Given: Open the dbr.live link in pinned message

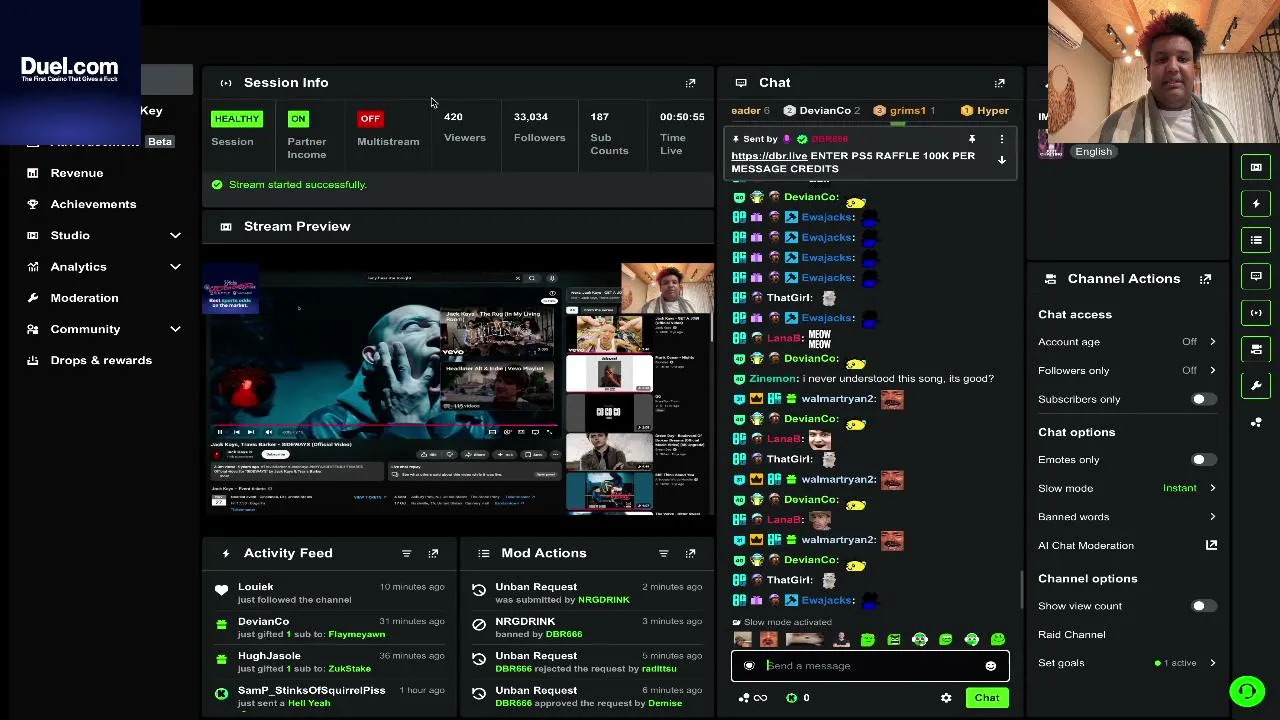Looking at the screenshot, I should 769,156.
